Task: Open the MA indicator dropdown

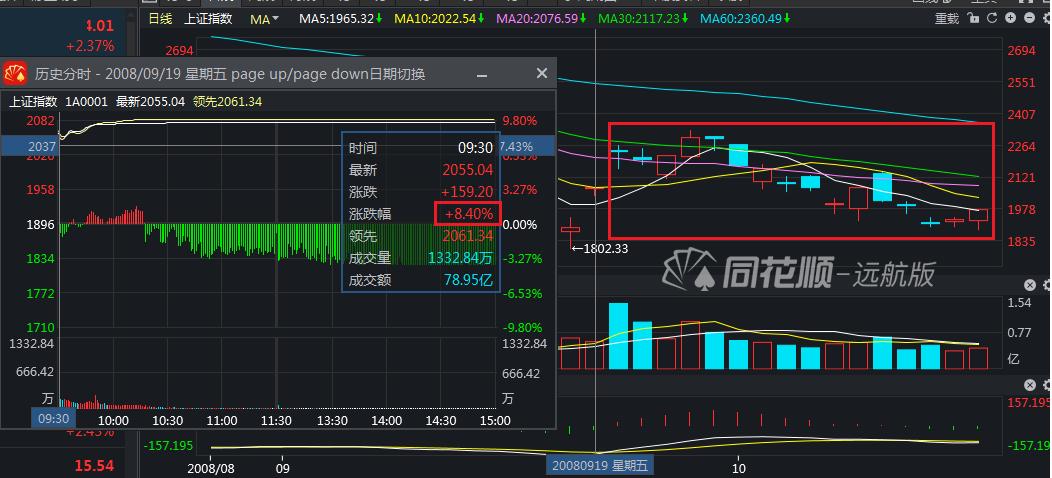Action: [x=264, y=19]
